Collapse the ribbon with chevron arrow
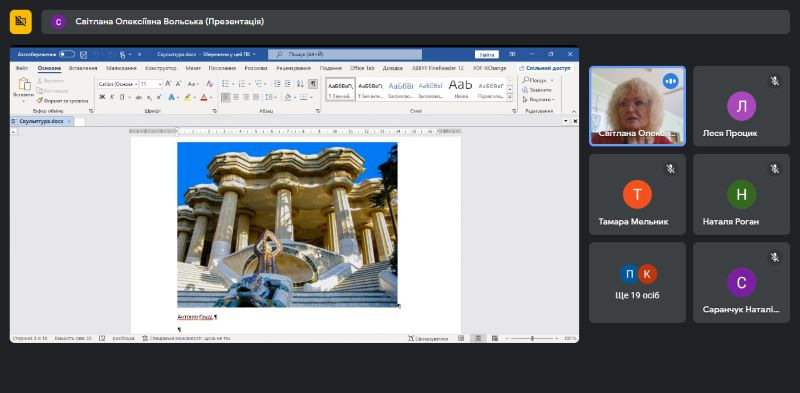The image size is (800, 393). point(574,111)
